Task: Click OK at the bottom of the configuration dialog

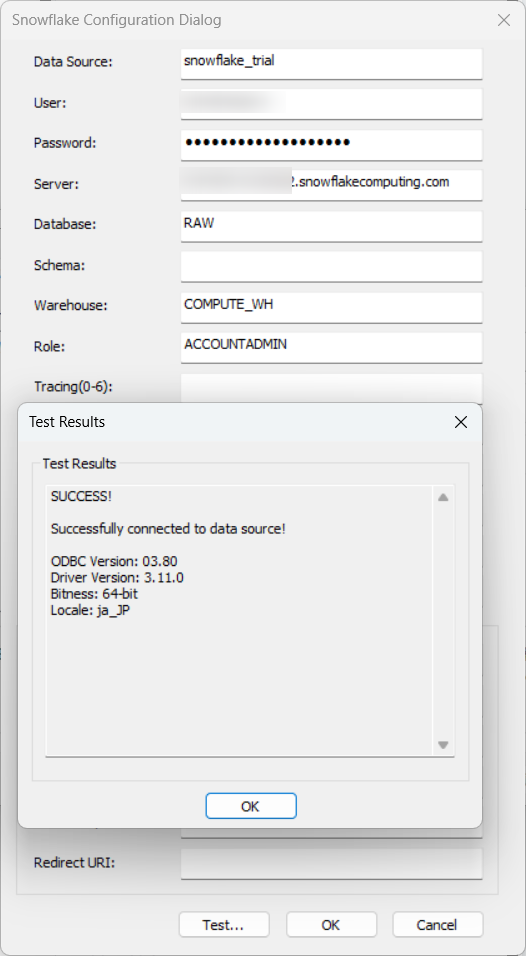Action: click(331, 925)
